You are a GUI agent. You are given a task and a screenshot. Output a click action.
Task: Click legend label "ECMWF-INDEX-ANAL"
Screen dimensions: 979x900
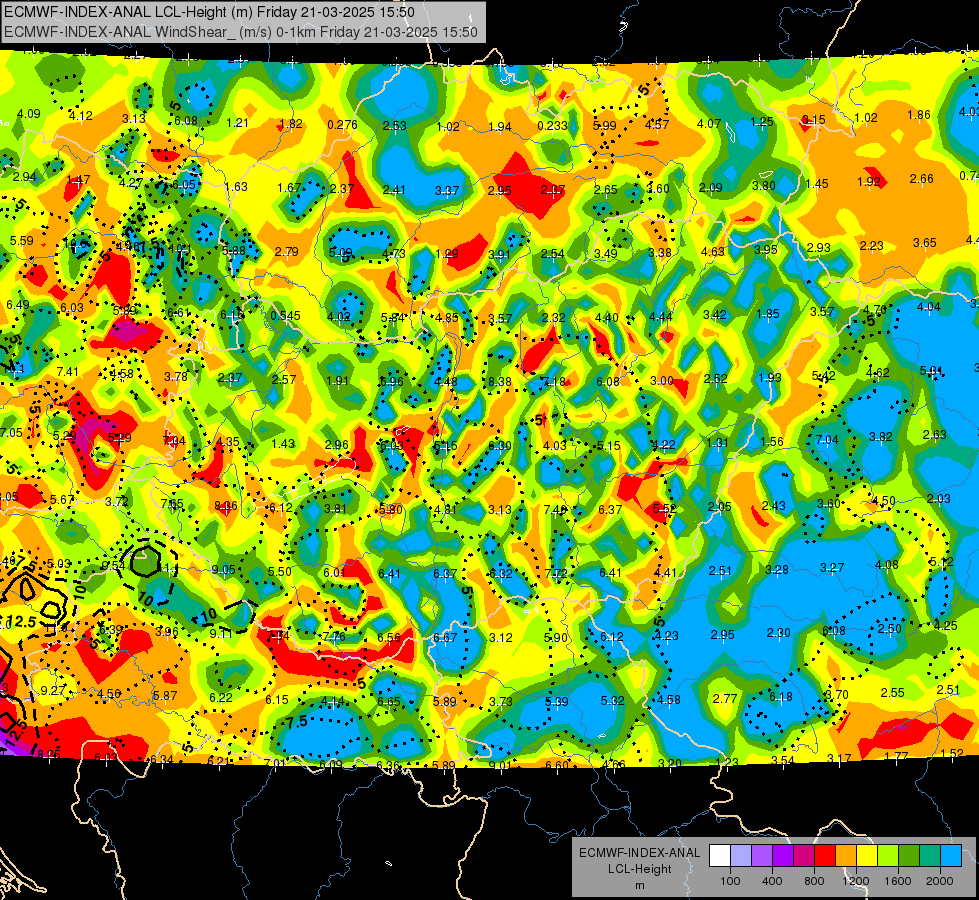tap(639, 853)
